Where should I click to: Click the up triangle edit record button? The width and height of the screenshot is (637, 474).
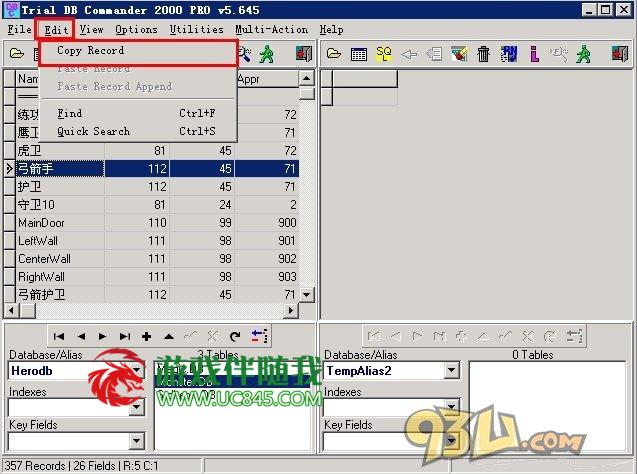point(169,336)
